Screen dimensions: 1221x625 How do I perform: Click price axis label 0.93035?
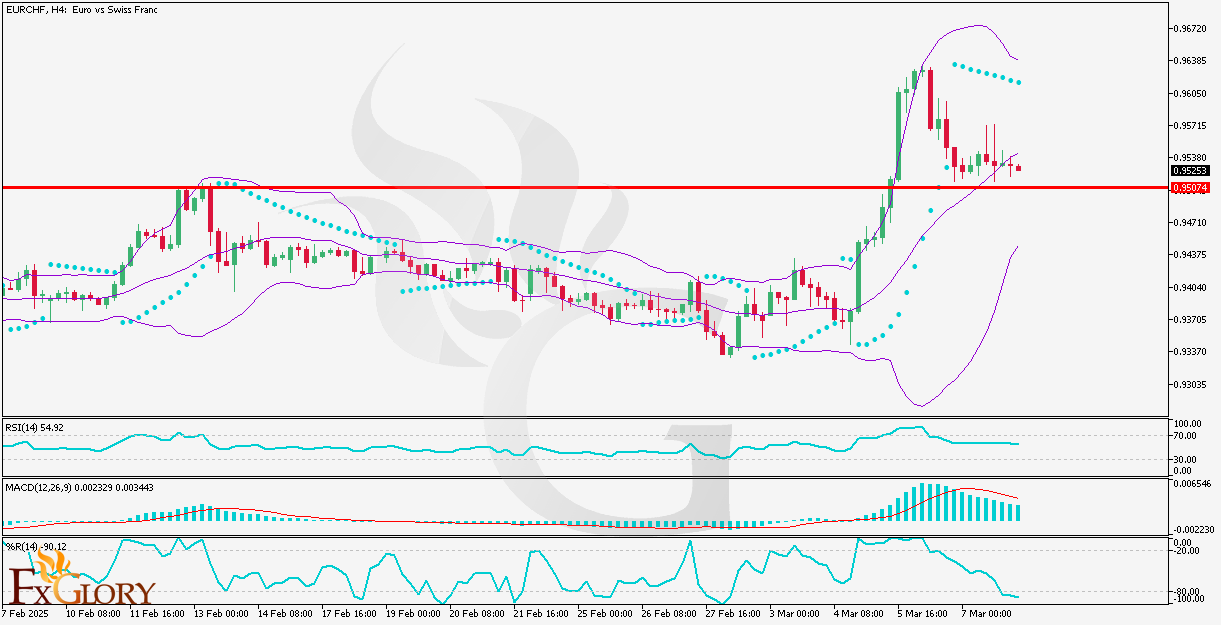pos(1188,385)
